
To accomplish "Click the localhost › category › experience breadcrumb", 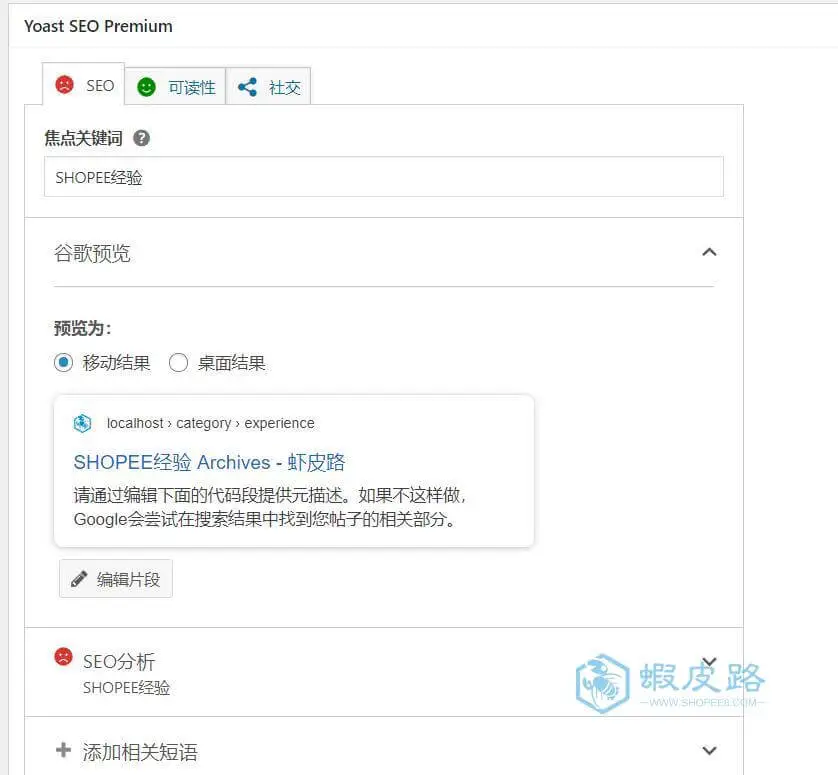I will tap(211, 423).
